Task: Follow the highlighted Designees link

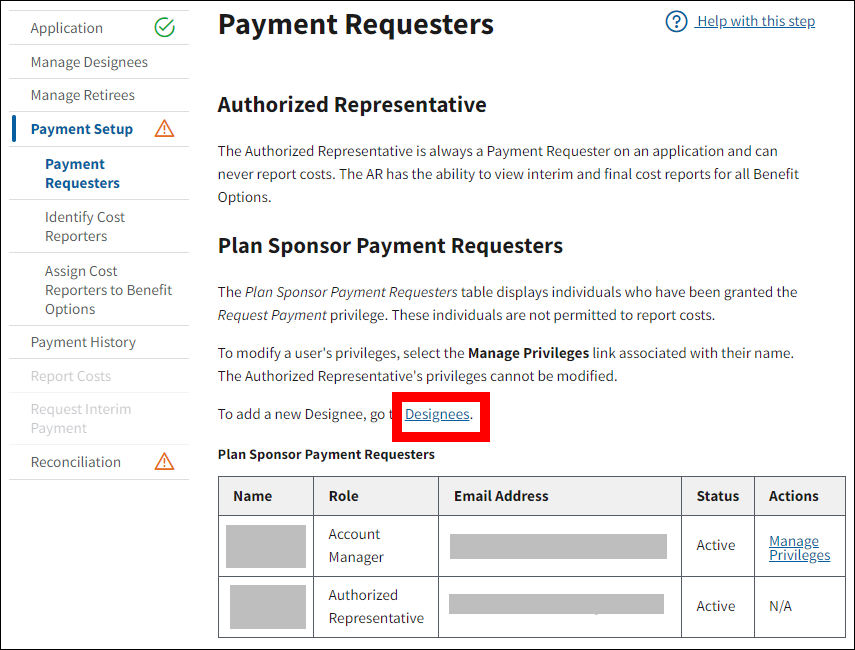Action: [x=437, y=414]
